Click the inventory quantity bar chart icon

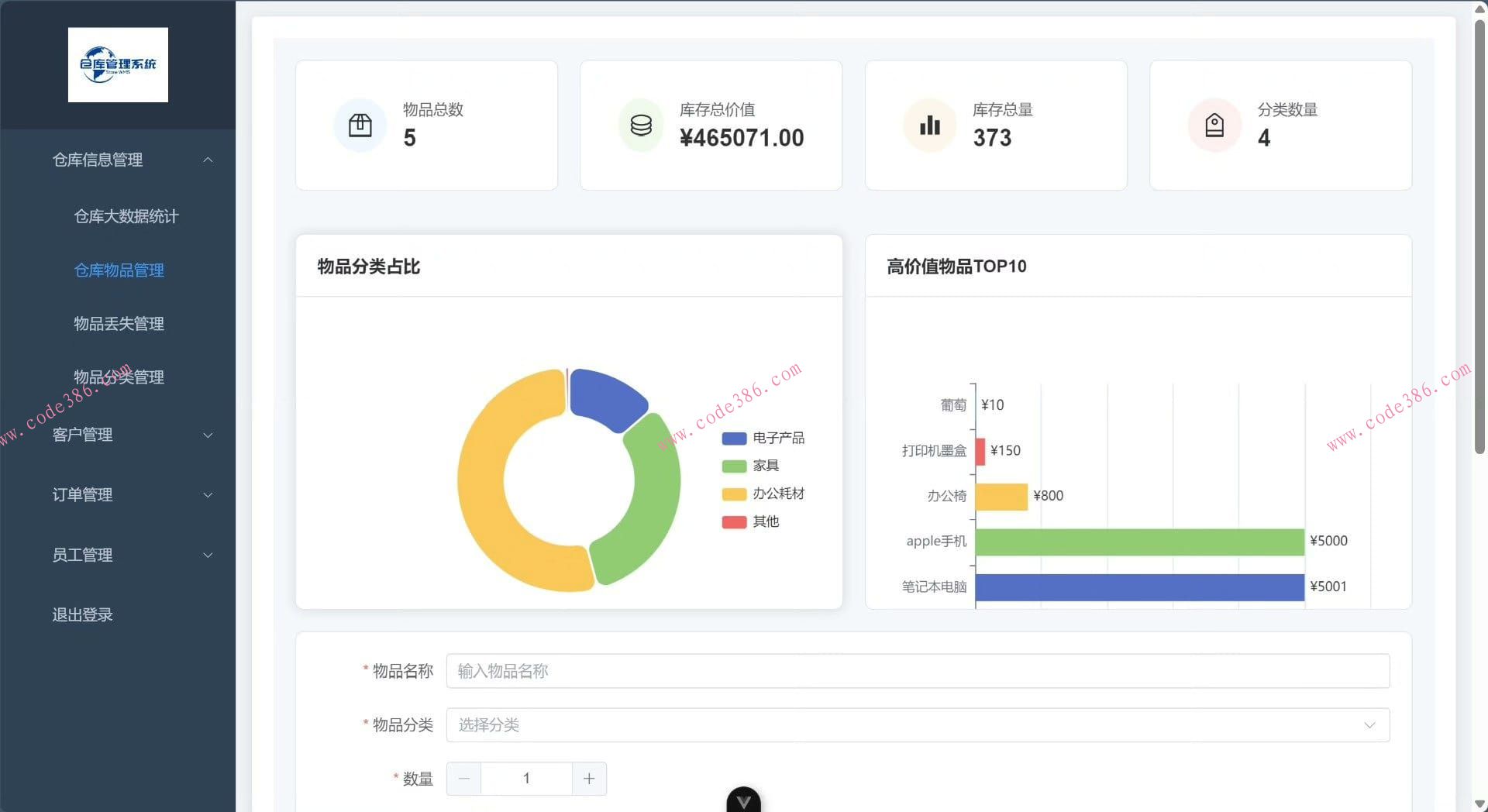pos(929,126)
